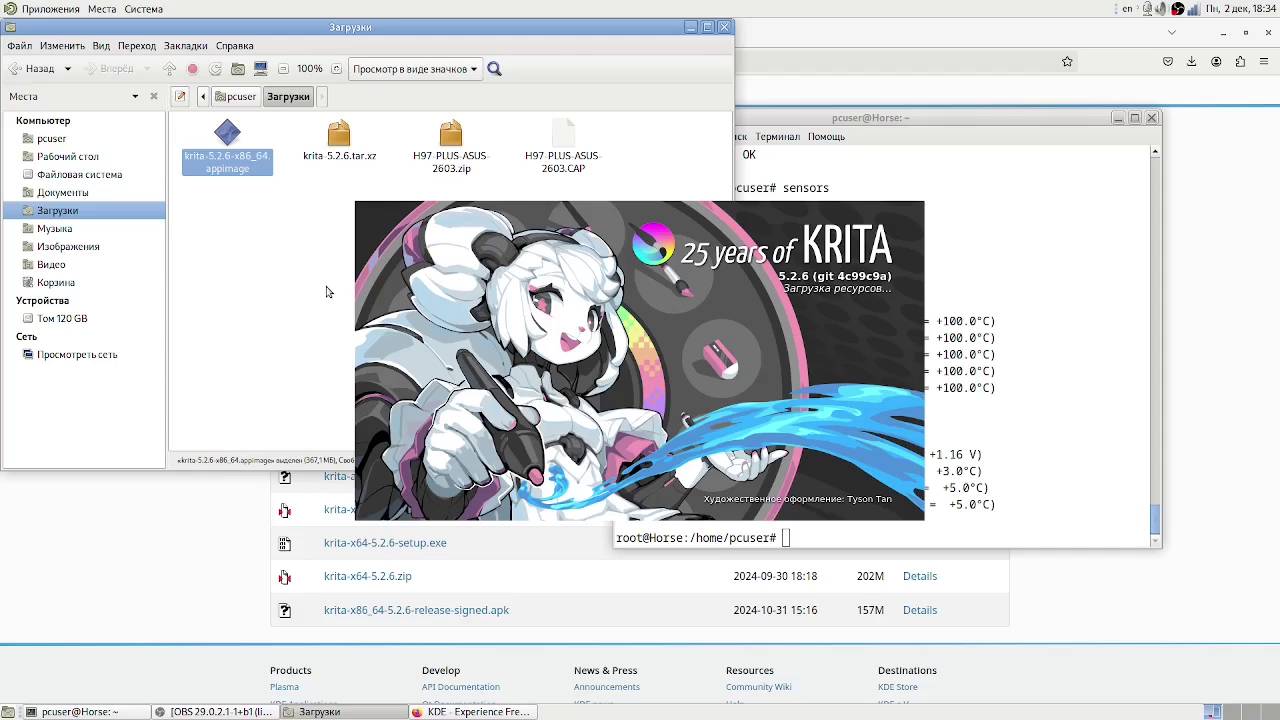
Task: Open the Система panel menu
Action: click(144, 9)
